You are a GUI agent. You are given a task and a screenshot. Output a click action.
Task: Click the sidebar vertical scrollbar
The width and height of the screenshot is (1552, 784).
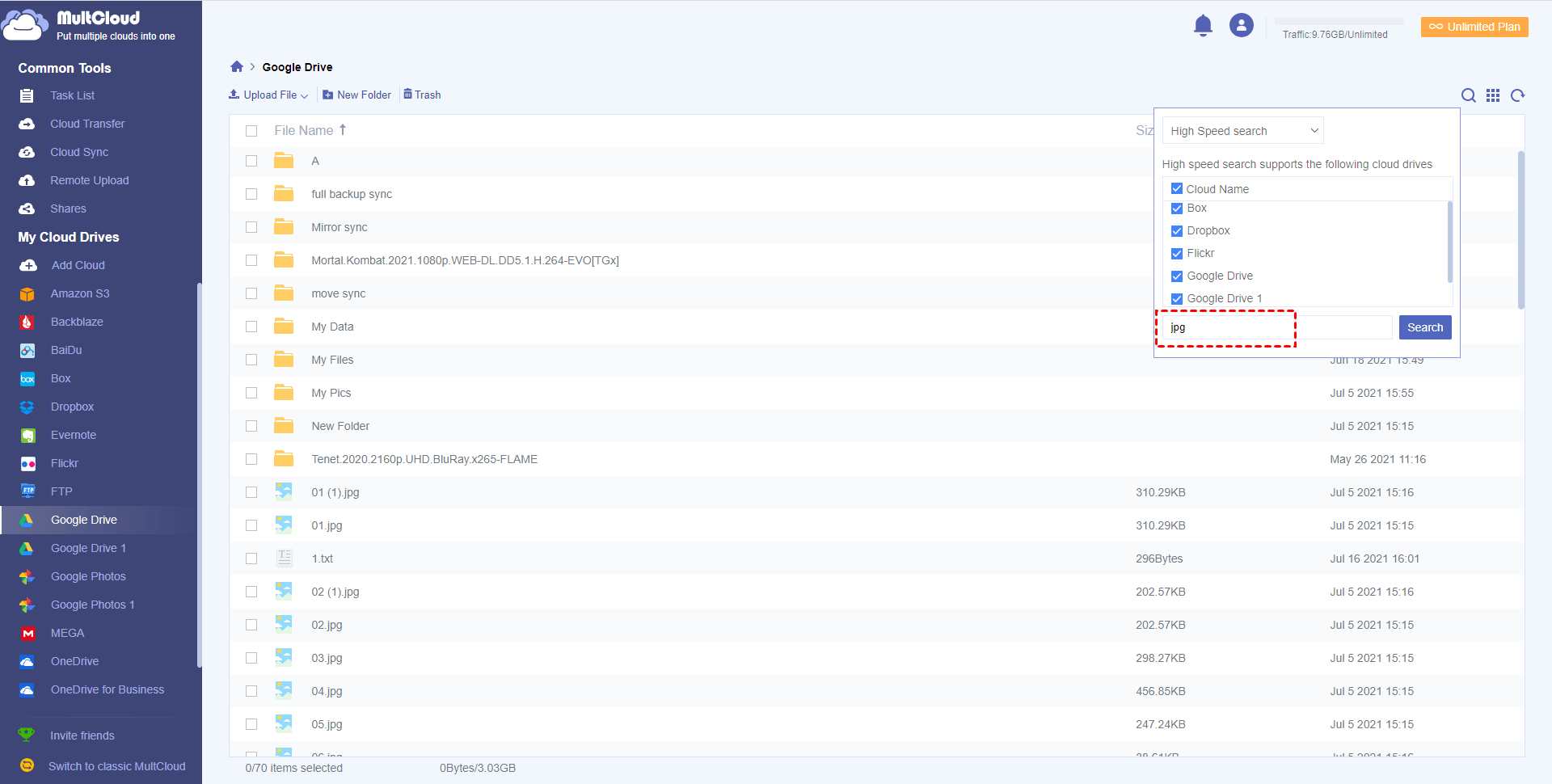point(199,476)
